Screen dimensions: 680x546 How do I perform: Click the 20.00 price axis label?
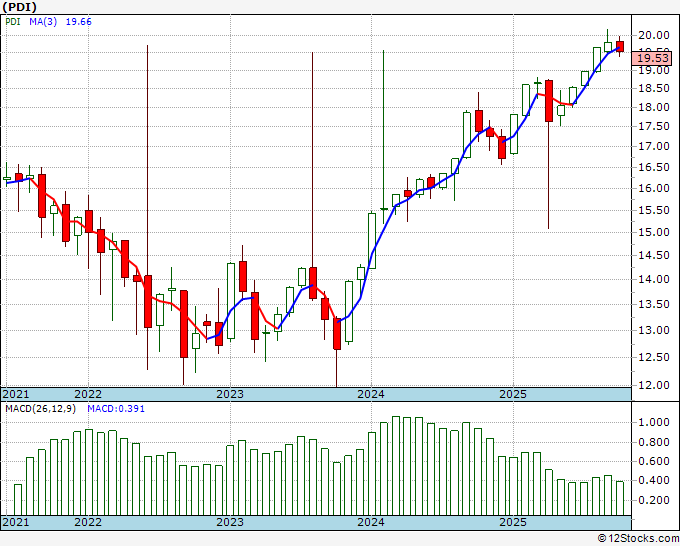[654, 35]
